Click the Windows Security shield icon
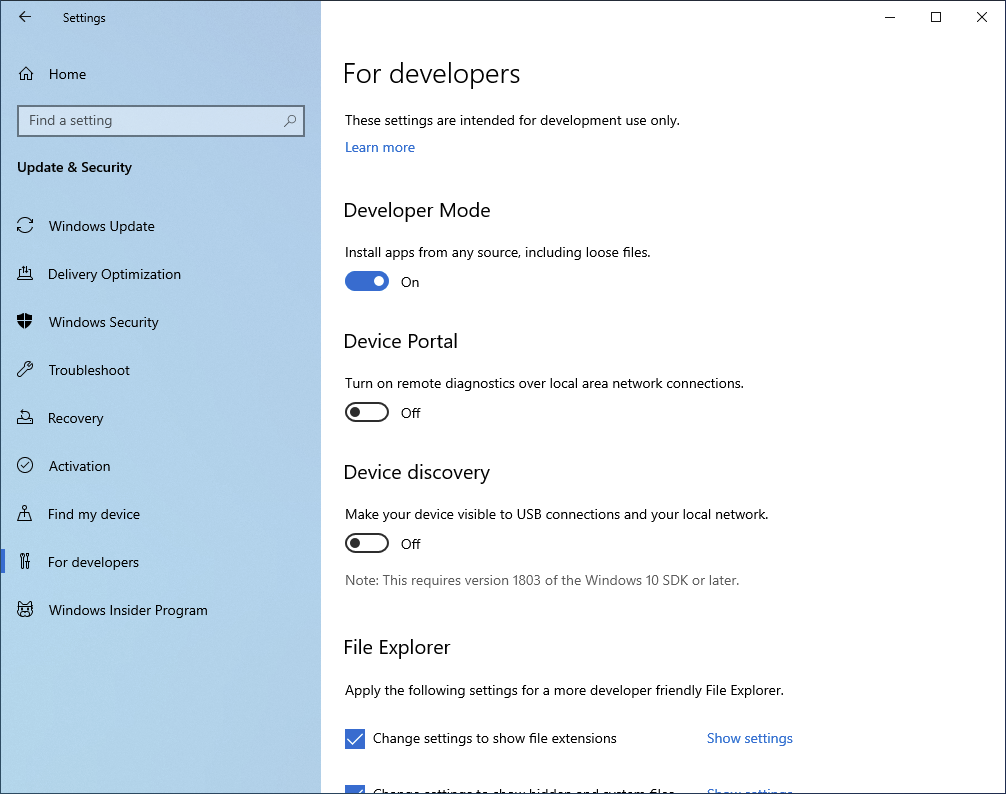 click(x=26, y=322)
